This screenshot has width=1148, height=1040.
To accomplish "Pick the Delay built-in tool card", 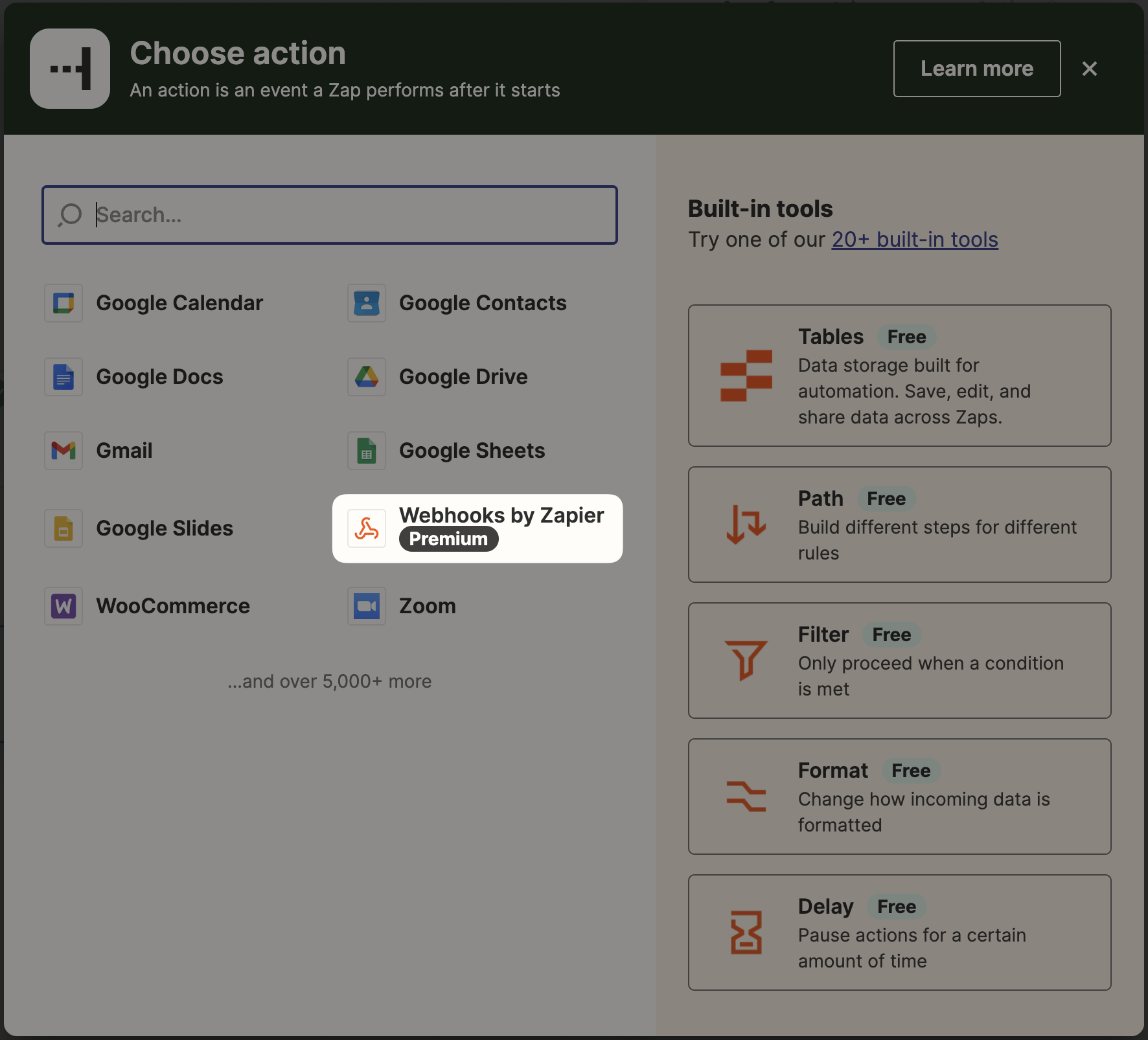I will 899,933.
